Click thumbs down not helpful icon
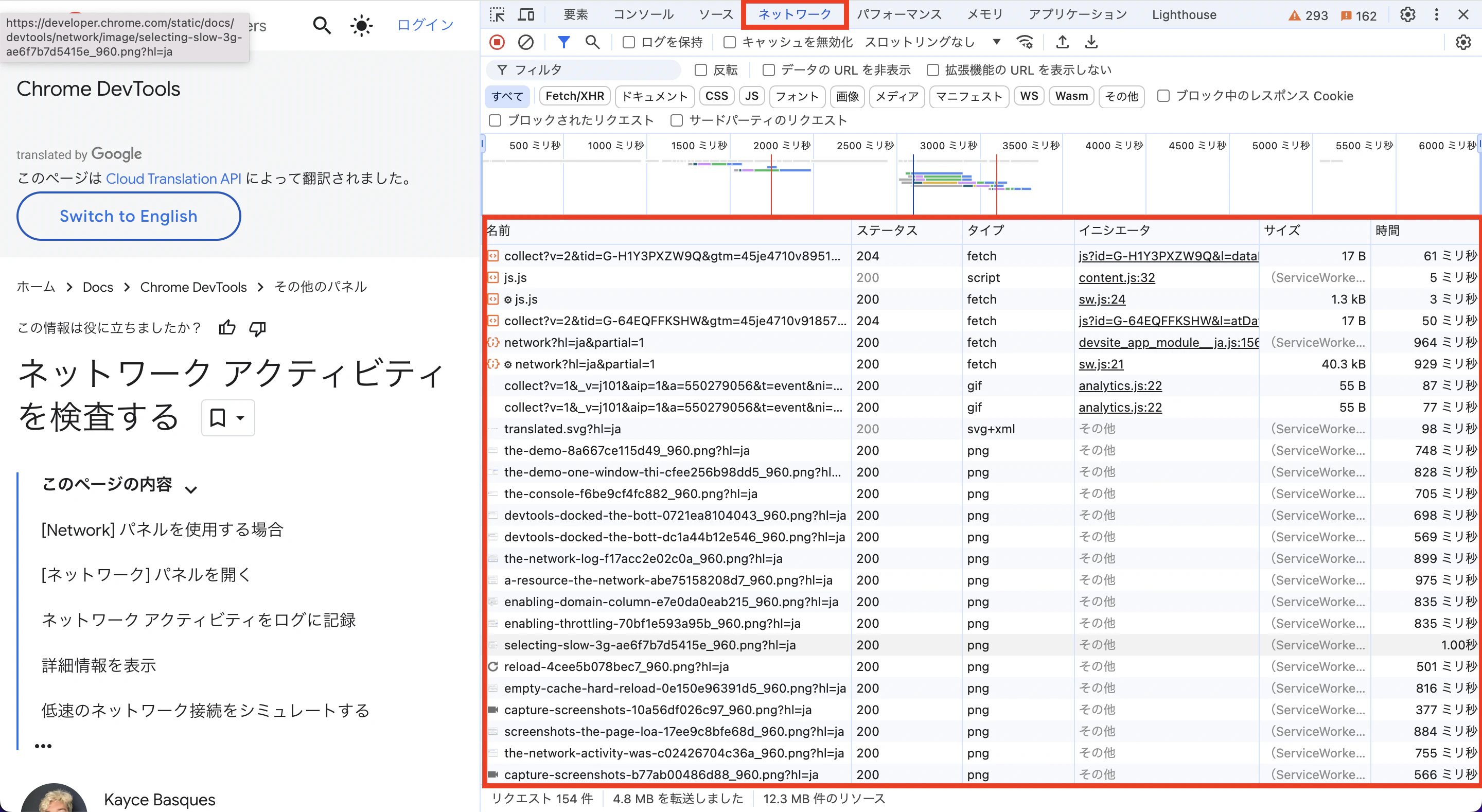The height and width of the screenshot is (812, 1482). 257,328
